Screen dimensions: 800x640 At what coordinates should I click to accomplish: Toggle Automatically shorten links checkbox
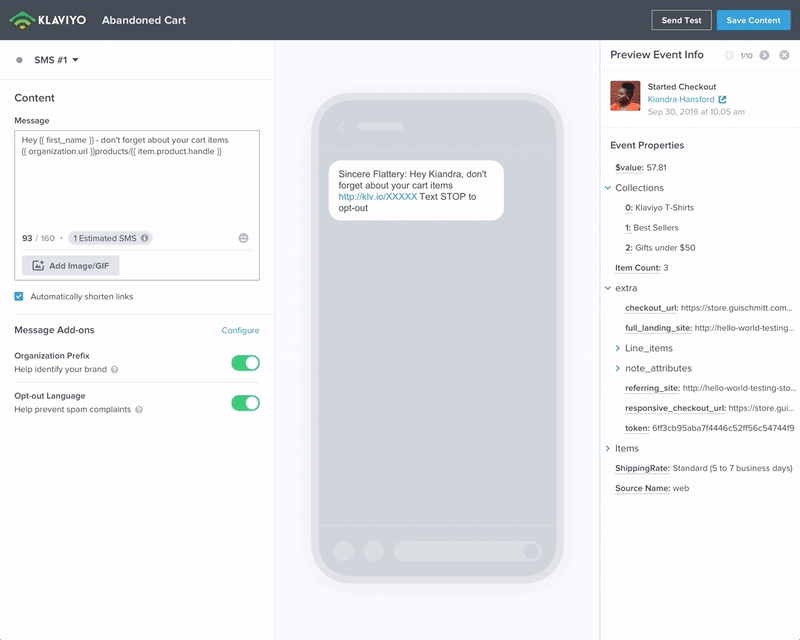coord(19,297)
